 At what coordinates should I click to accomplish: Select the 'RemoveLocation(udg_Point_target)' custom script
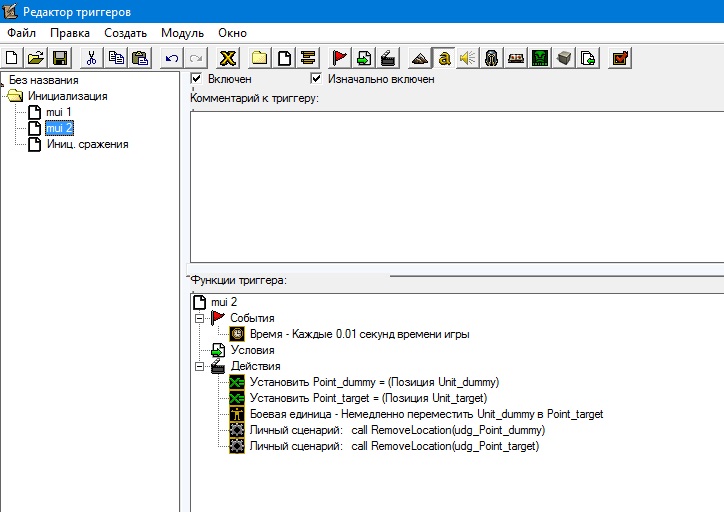(395, 446)
